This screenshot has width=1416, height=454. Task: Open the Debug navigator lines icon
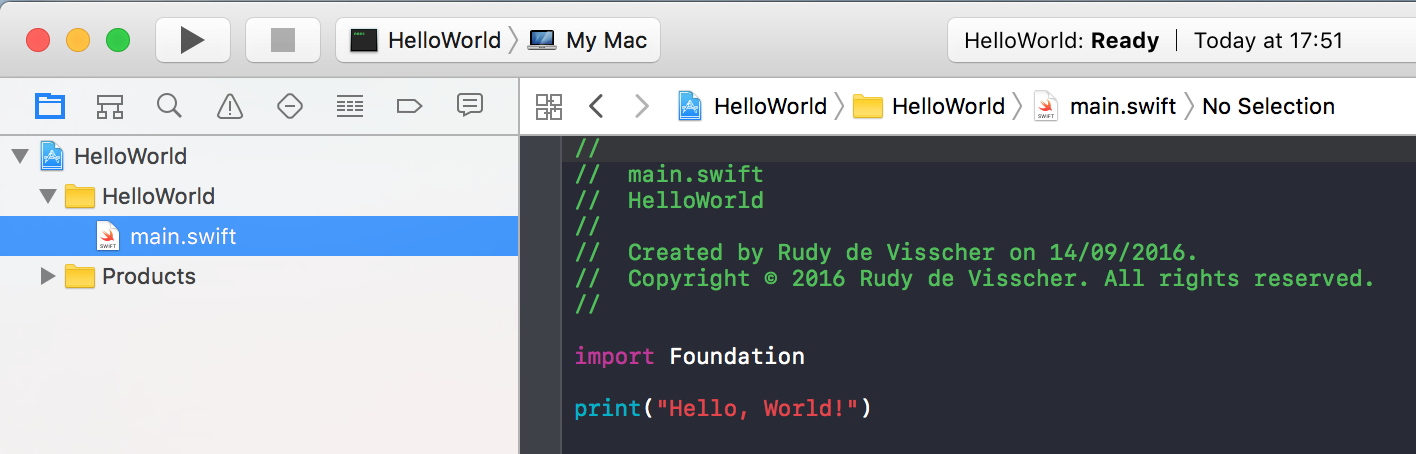coord(349,105)
